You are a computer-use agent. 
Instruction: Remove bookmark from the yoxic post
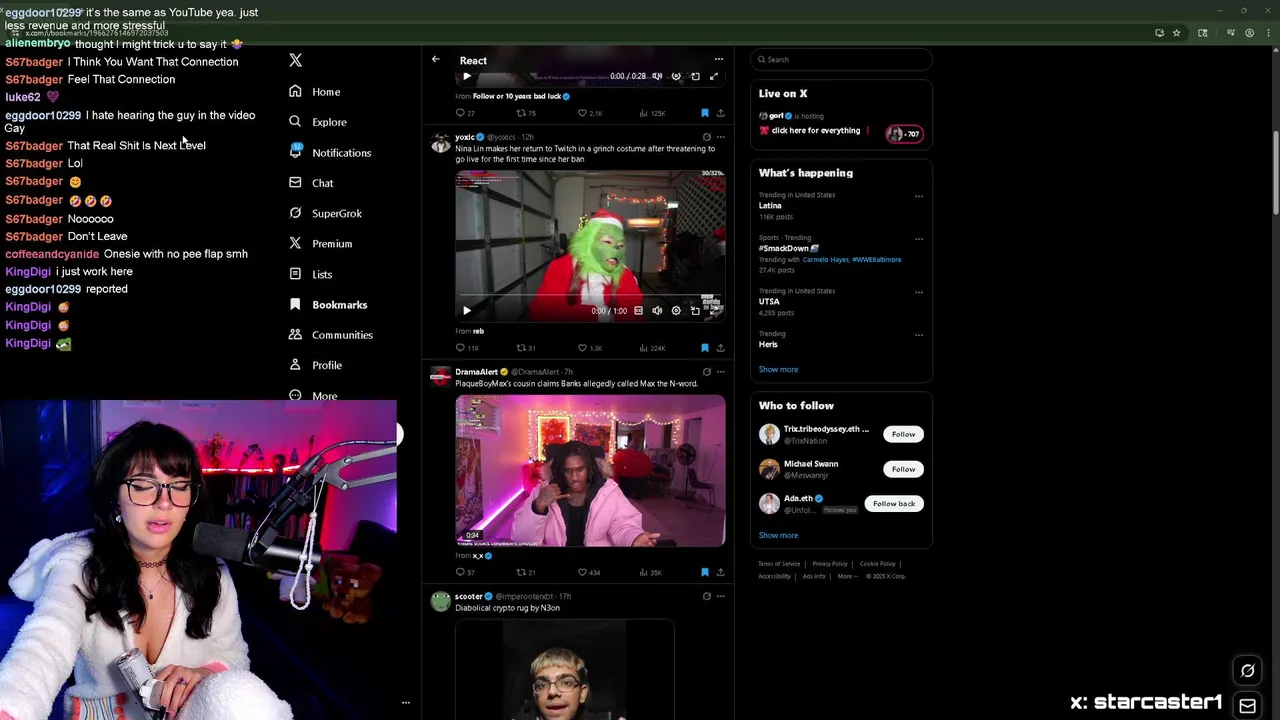[704, 348]
